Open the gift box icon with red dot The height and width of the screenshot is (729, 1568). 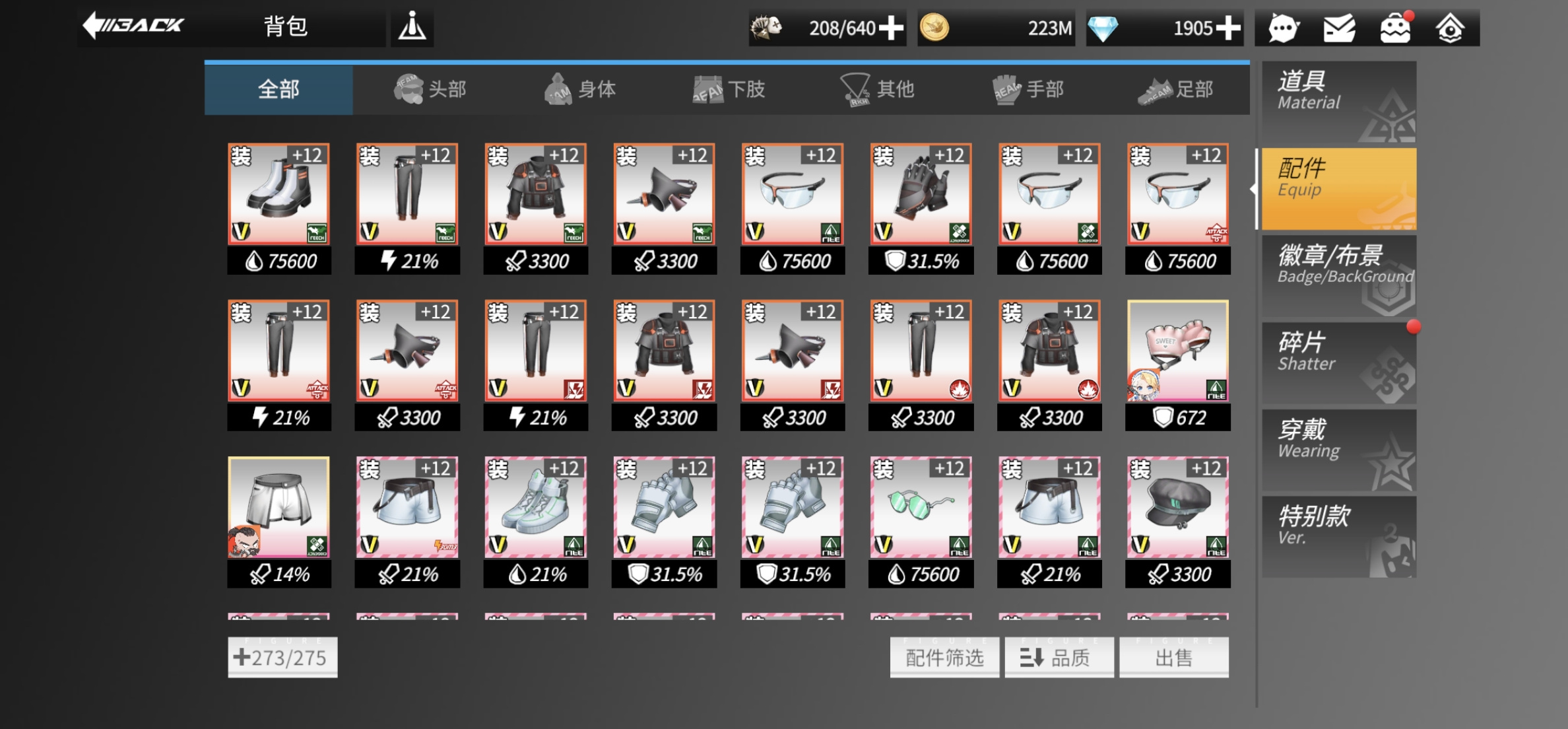[x=1395, y=28]
